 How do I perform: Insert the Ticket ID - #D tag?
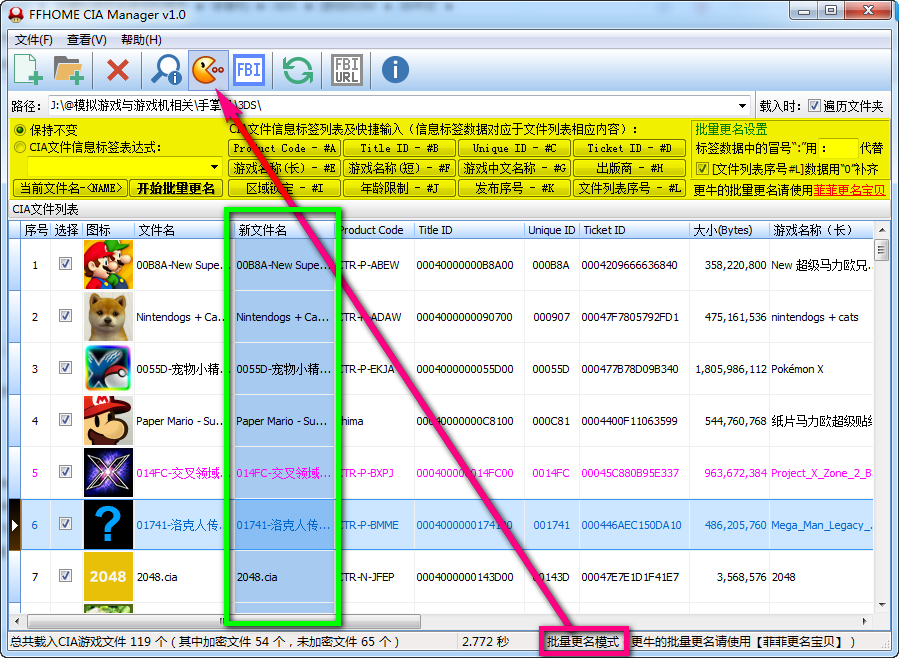pos(630,148)
